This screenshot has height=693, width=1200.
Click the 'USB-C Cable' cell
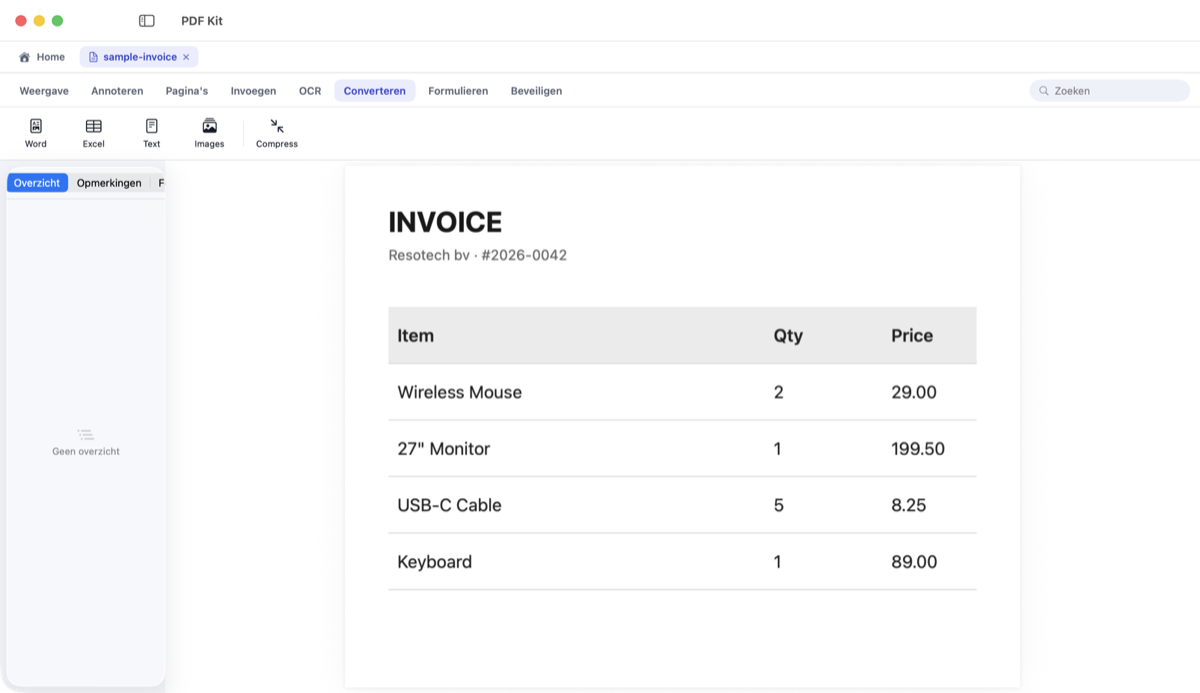450,505
